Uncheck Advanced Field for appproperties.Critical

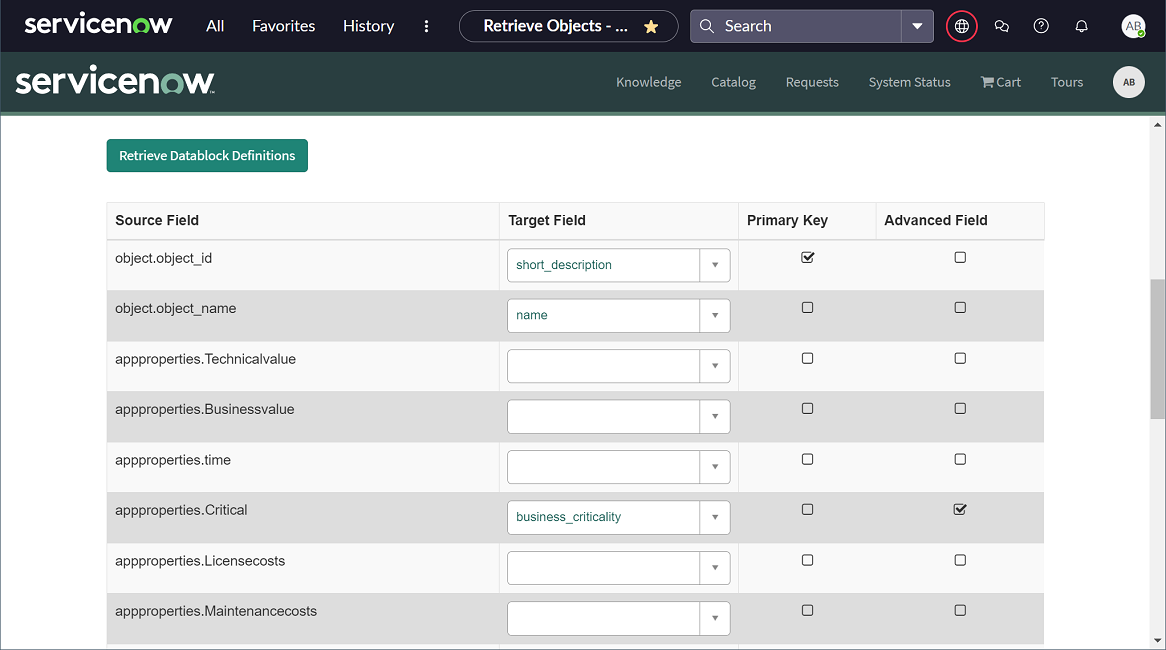[x=960, y=509]
